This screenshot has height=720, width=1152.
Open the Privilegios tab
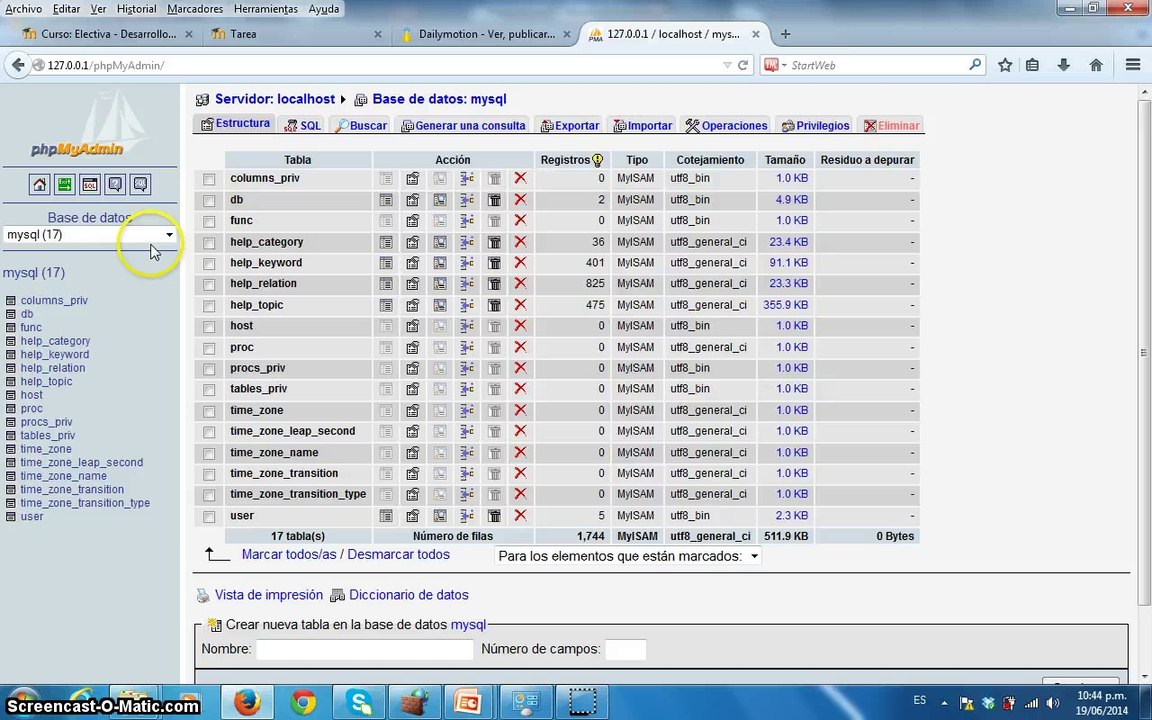click(815, 126)
